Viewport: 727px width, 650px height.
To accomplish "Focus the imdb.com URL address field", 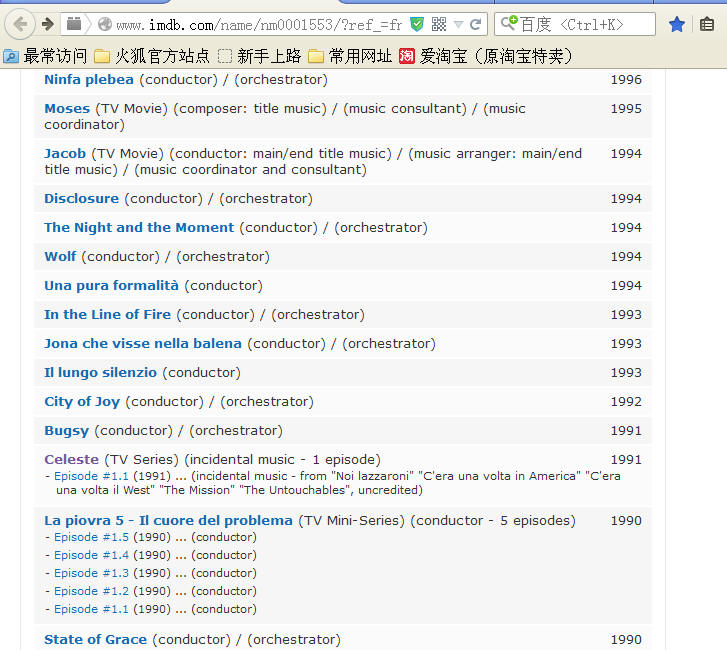I will [x=259, y=25].
